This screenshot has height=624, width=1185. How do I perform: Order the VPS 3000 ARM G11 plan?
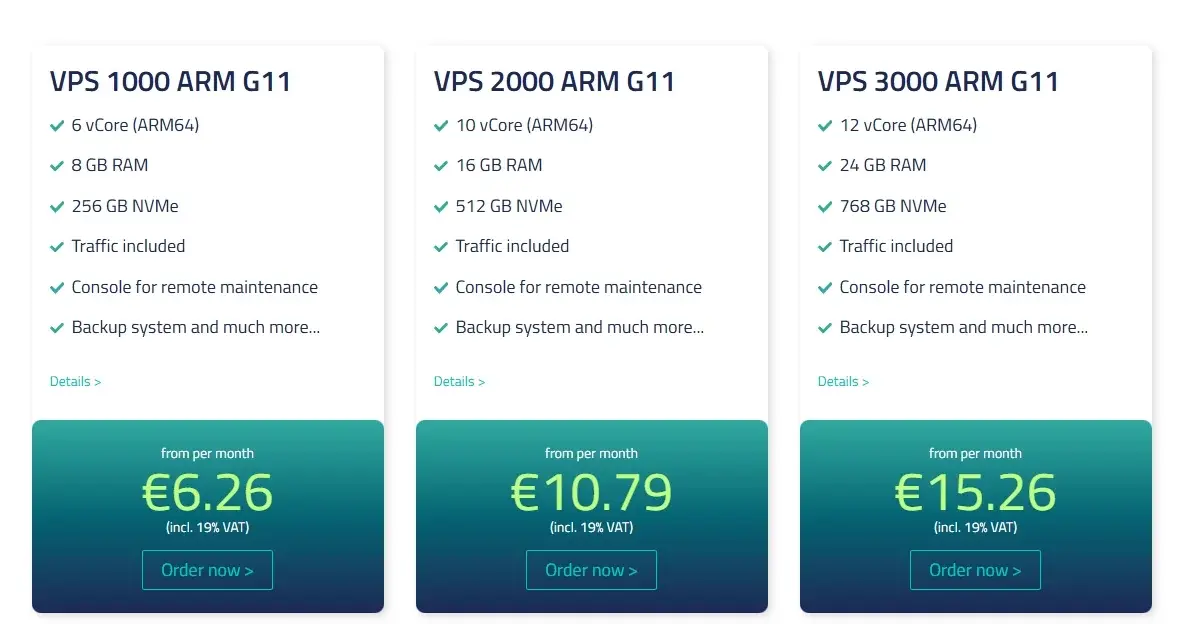pyautogui.click(x=975, y=570)
